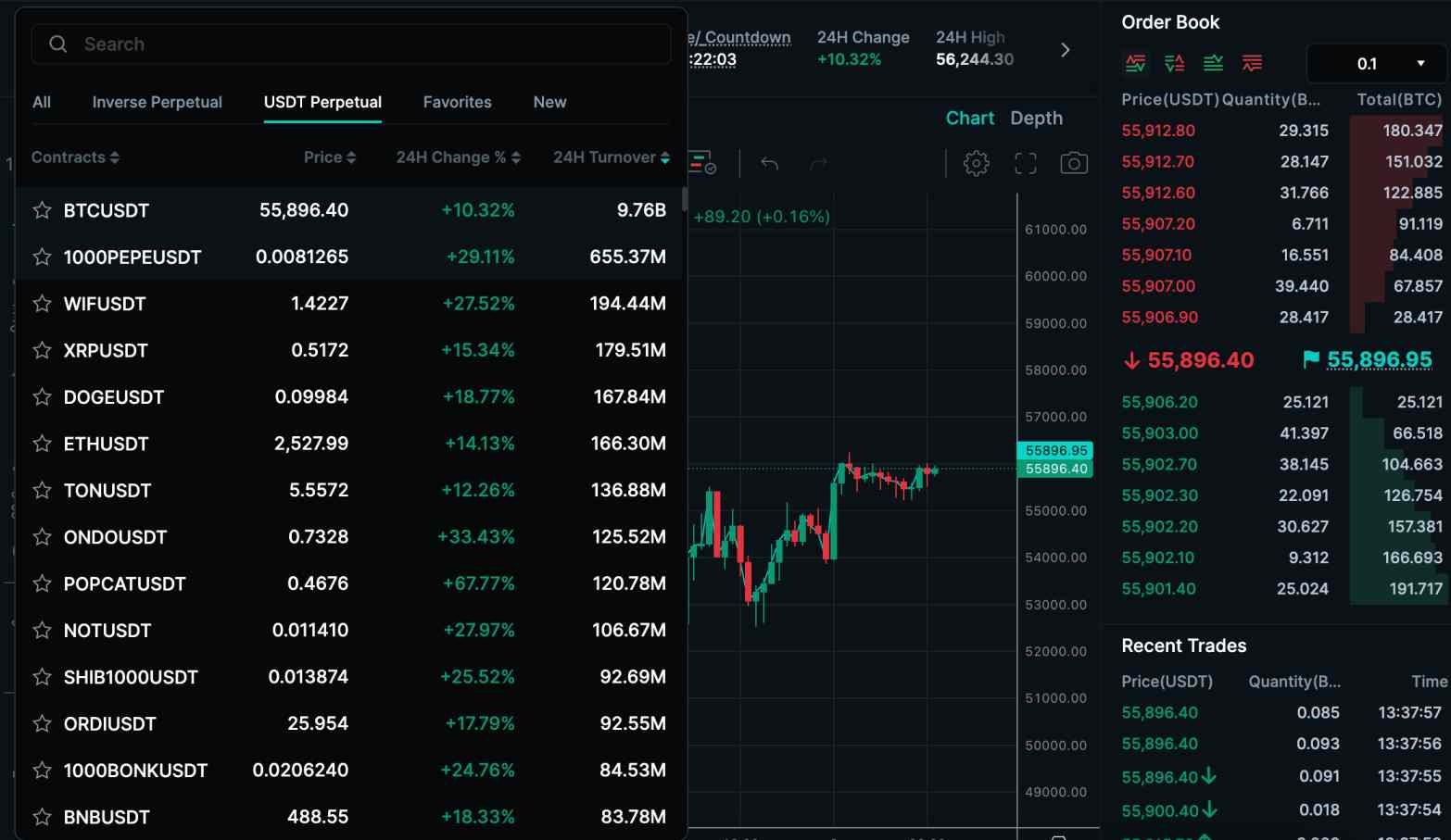The width and height of the screenshot is (1451, 840).
Task: Sort contracts by 24H Change %
Action: (458, 157)
